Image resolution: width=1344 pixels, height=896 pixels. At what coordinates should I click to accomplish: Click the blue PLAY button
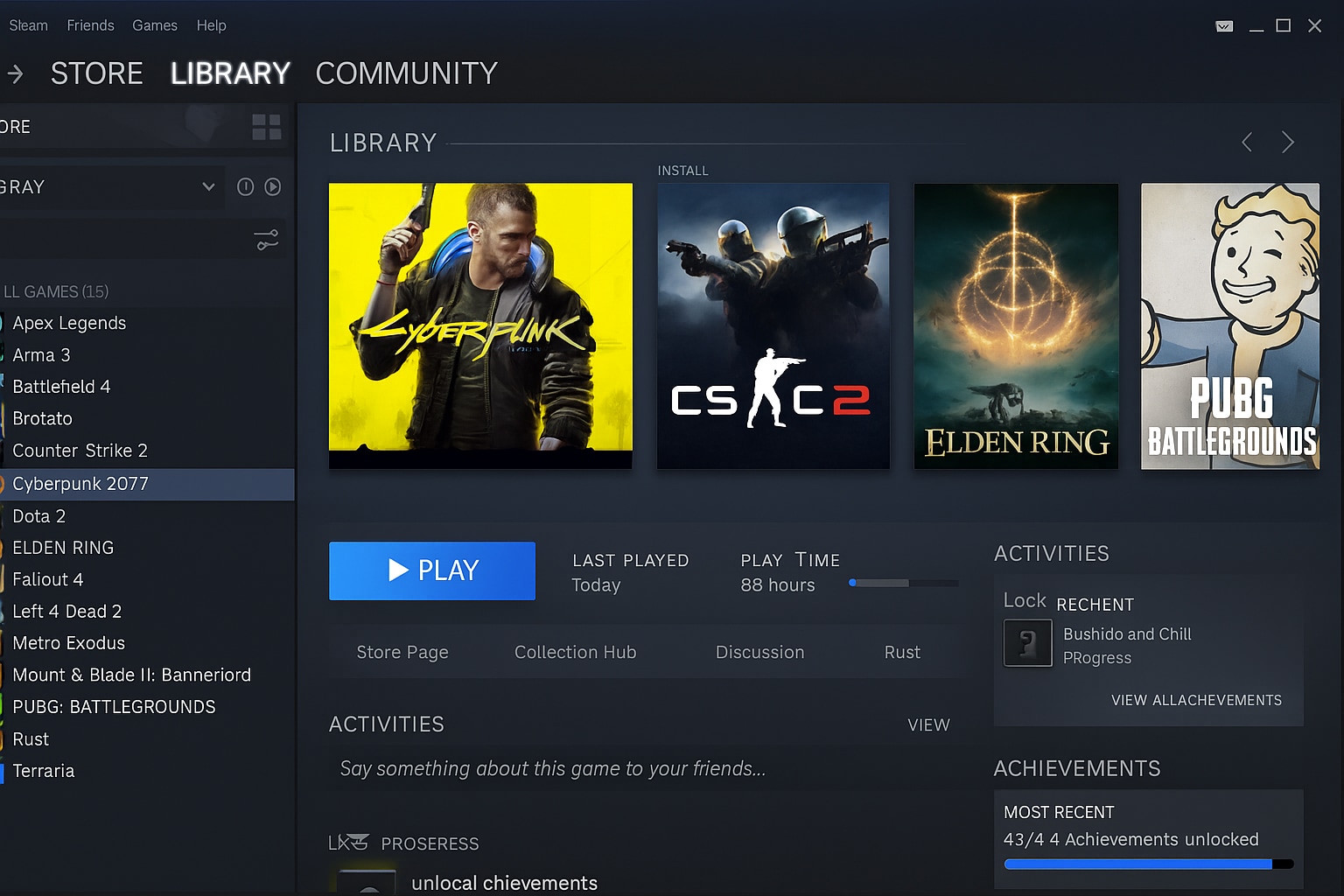(x=432, y=570)
